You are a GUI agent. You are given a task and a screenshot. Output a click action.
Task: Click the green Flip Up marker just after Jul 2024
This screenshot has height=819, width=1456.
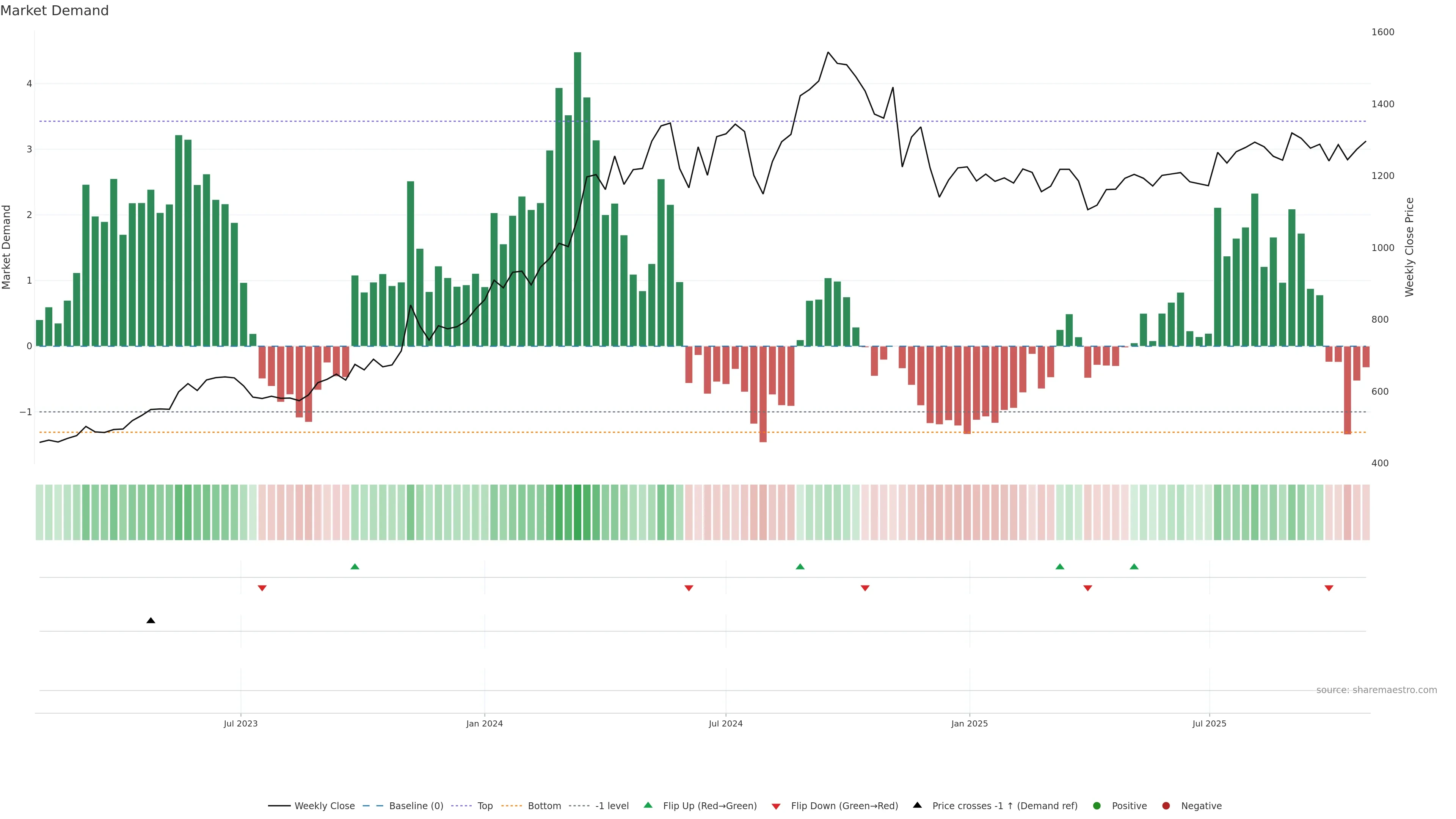[x=800, y=566]
